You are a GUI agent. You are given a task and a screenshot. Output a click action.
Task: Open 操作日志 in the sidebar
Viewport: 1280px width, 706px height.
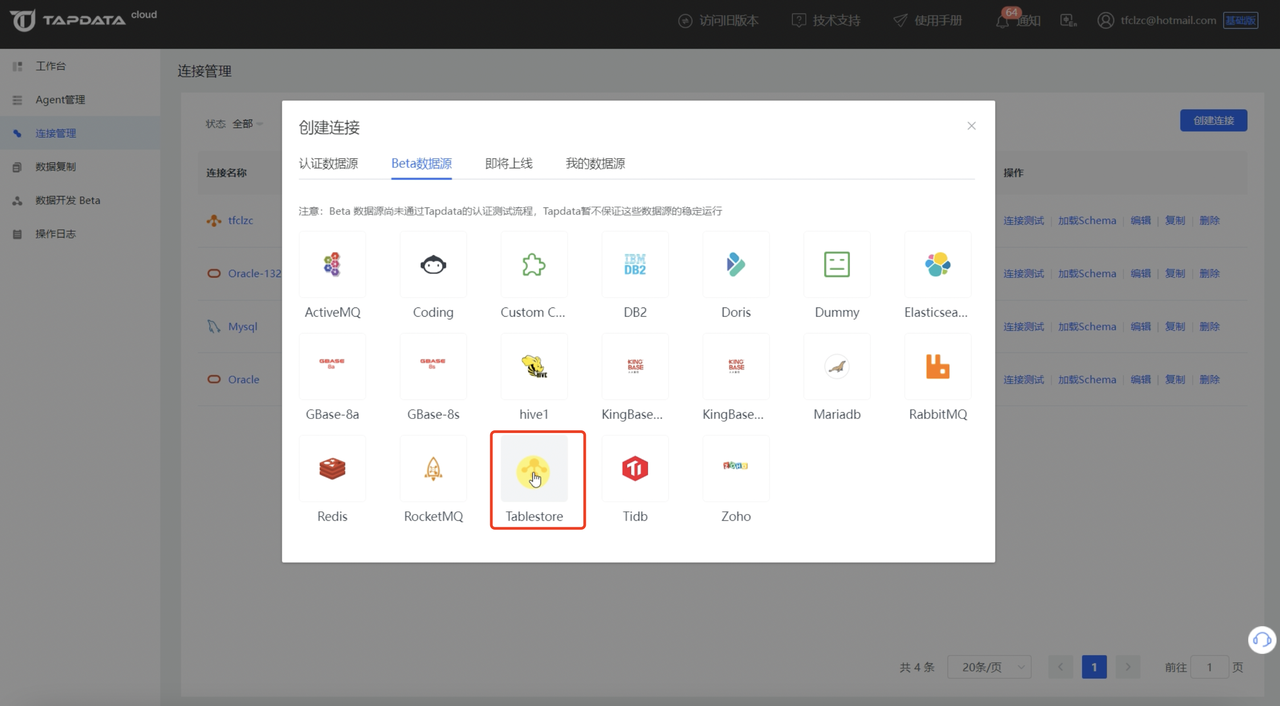tap(80, 234)
